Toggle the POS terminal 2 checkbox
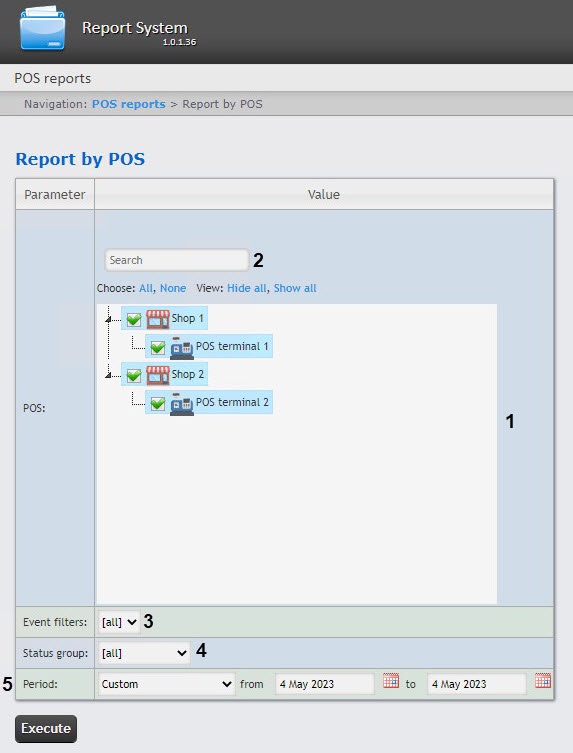The image size is (573, 753). click(158, 403)
